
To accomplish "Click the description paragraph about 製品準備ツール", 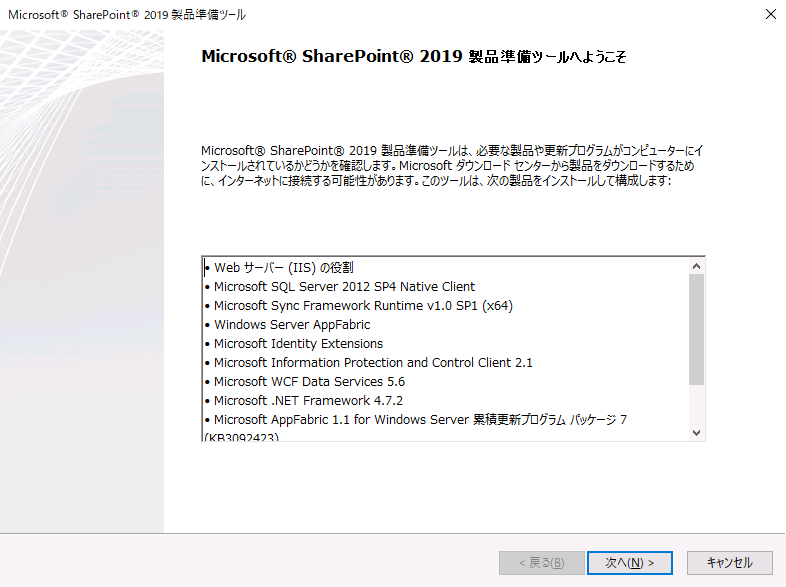I will click(452, 165).
